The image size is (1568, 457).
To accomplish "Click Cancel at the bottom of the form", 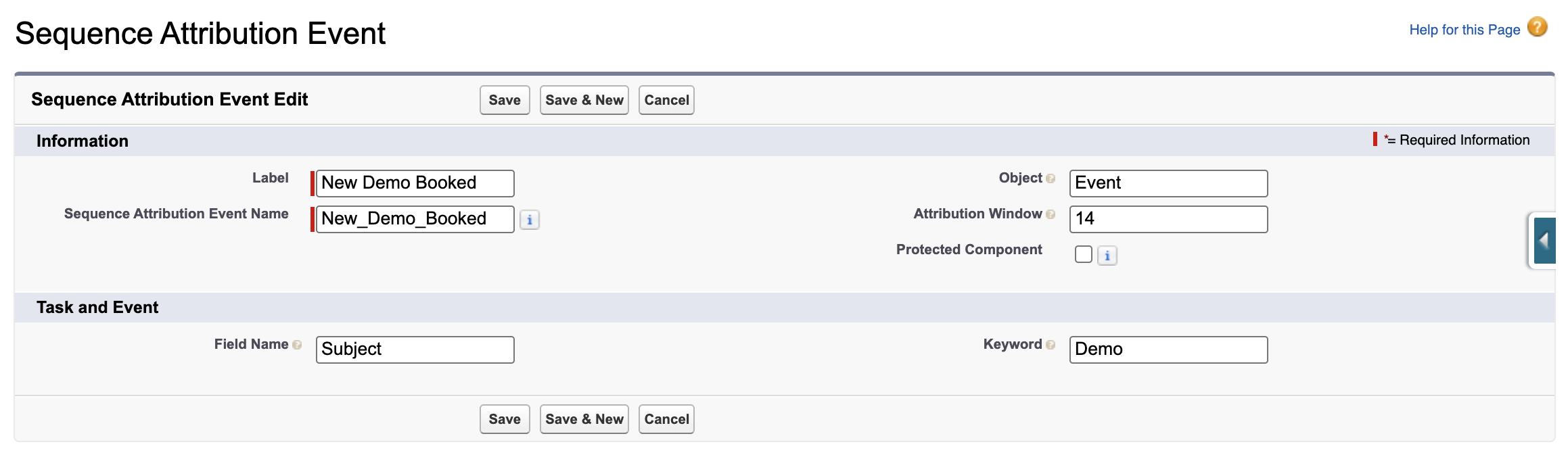I will [666, 418].
